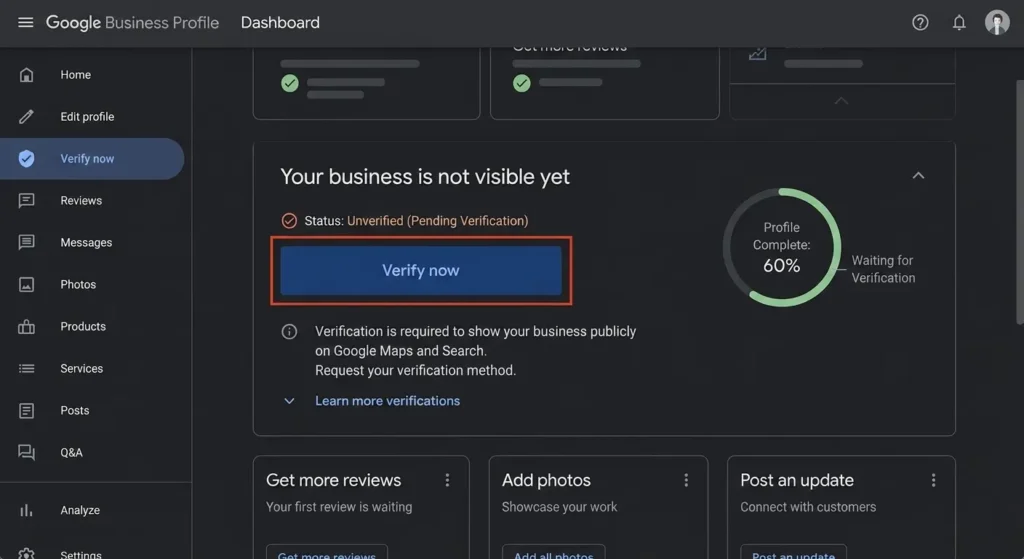Viewport: 1024px width, 559px height.
Task: Click the Posts icon in sidebar
Action: (x=26, y=411)
